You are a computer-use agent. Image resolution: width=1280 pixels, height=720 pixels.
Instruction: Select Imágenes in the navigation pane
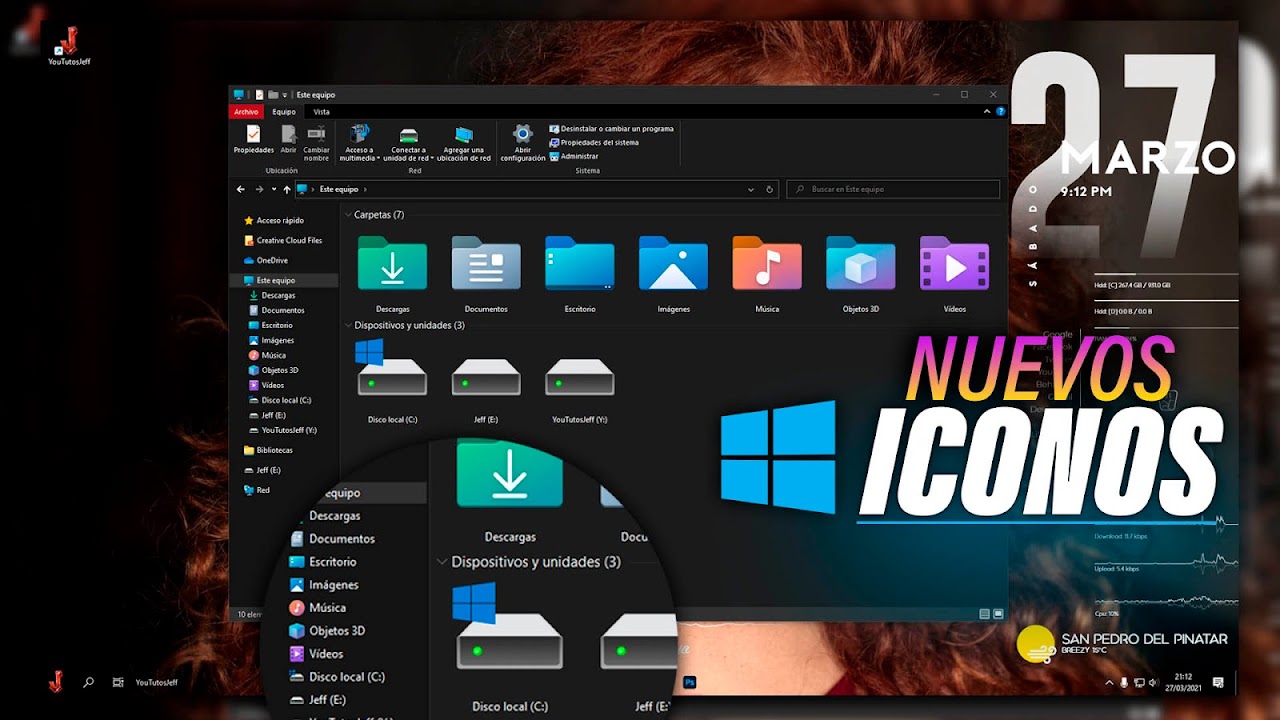(271, 340)
